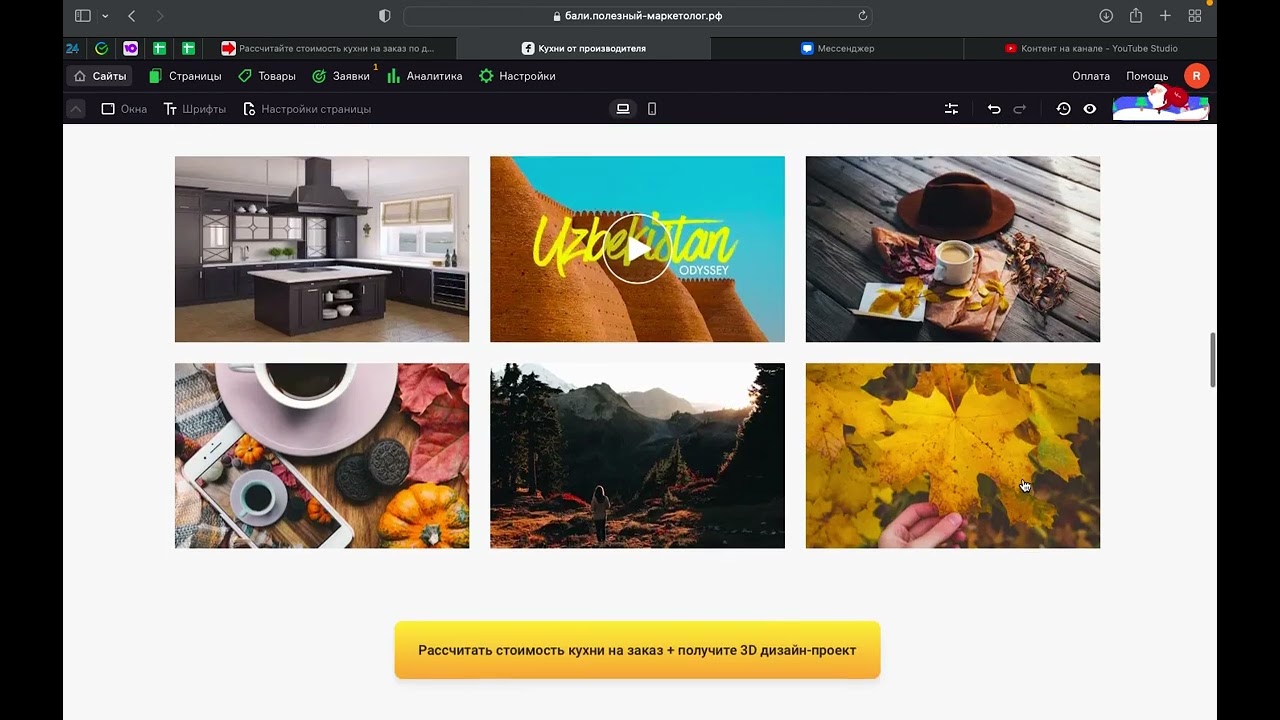Viewport: 1280px width, 720px height.
Task: Open Настройки страницы page settings
Action: (307, 109)
